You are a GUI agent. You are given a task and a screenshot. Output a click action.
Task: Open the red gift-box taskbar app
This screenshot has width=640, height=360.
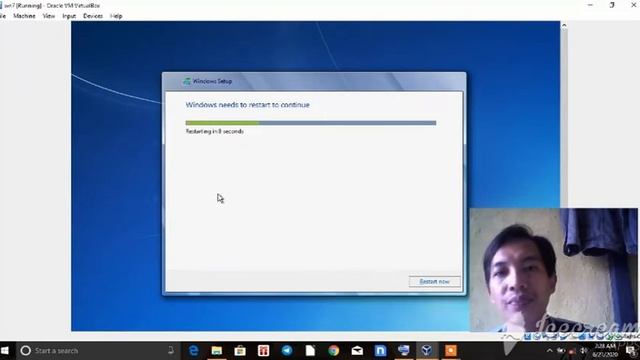click(x=263, y=351)
